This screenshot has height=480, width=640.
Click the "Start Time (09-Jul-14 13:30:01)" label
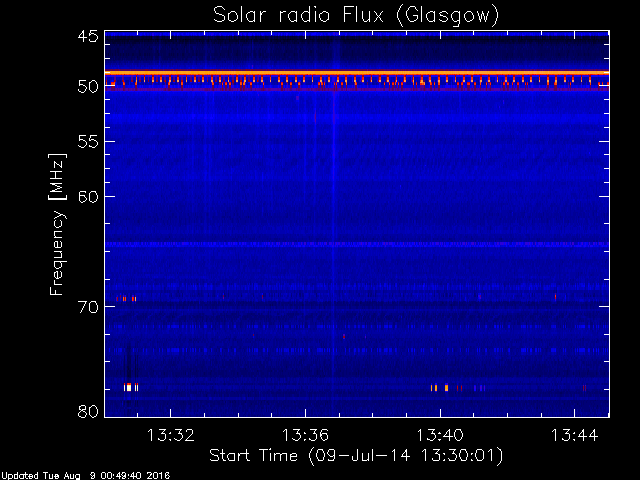click(356, 456)
